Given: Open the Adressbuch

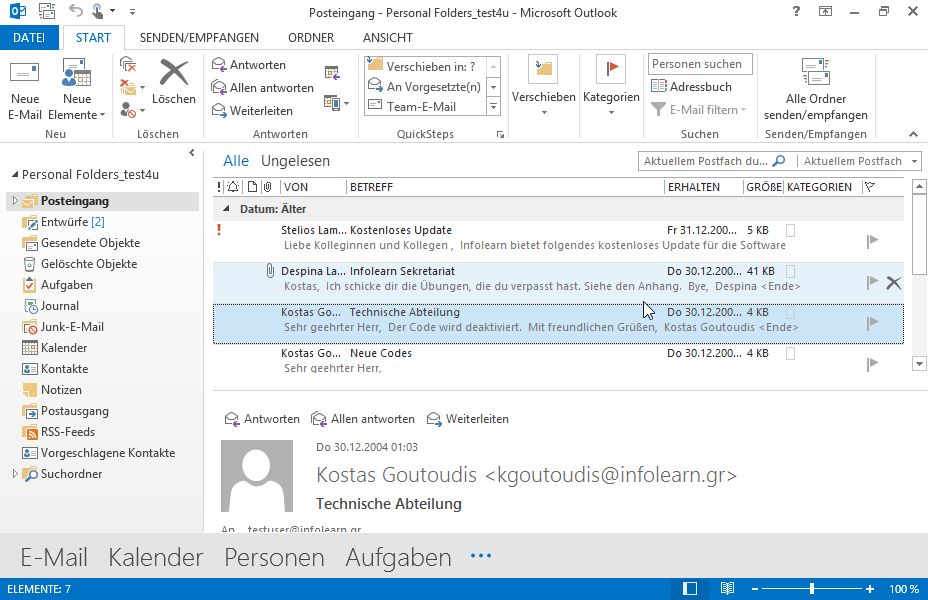Looking at the screenshot, I should tap(691, 86).
